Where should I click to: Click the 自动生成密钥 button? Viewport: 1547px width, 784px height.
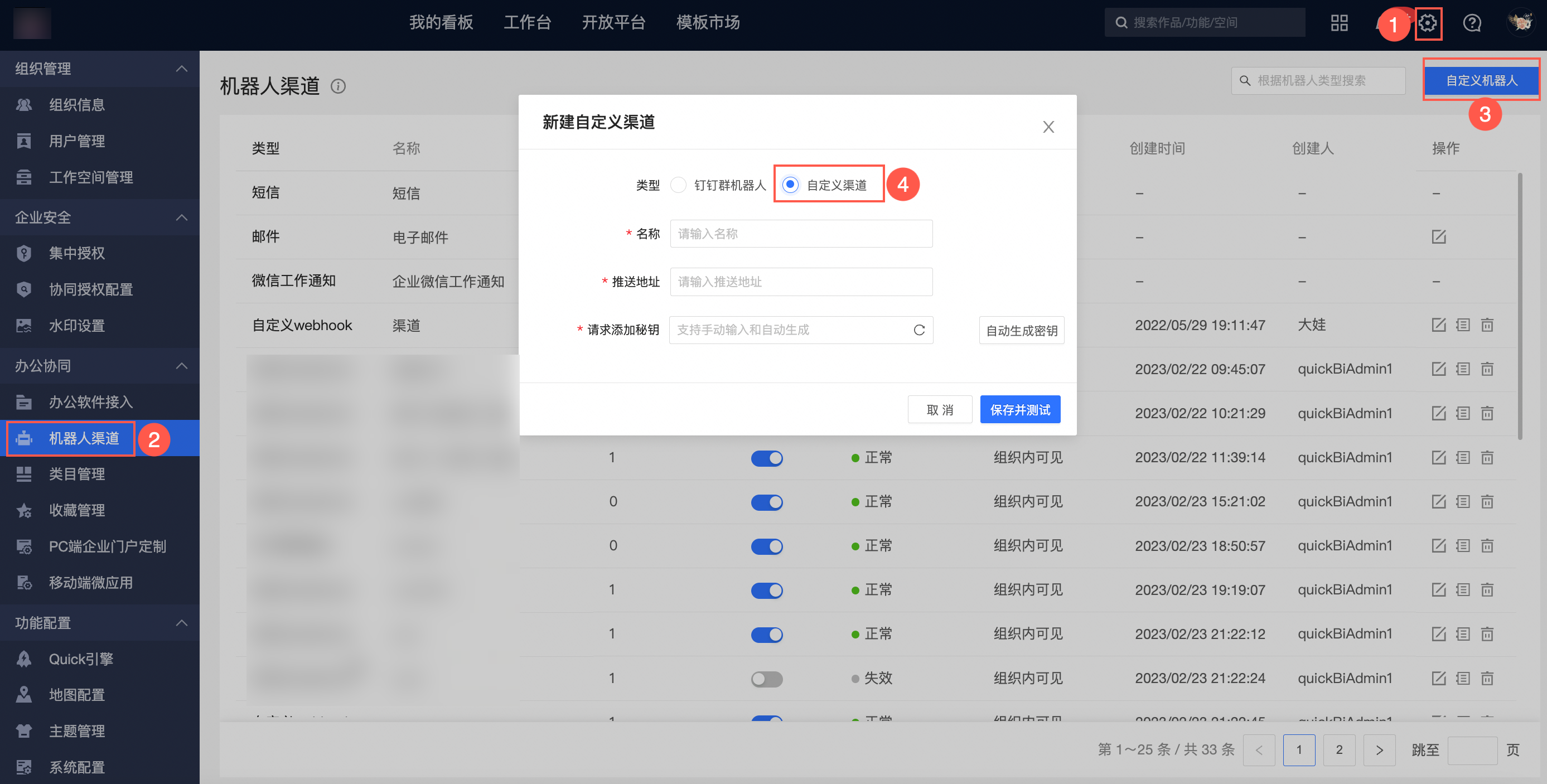[x=1022, y=330]
